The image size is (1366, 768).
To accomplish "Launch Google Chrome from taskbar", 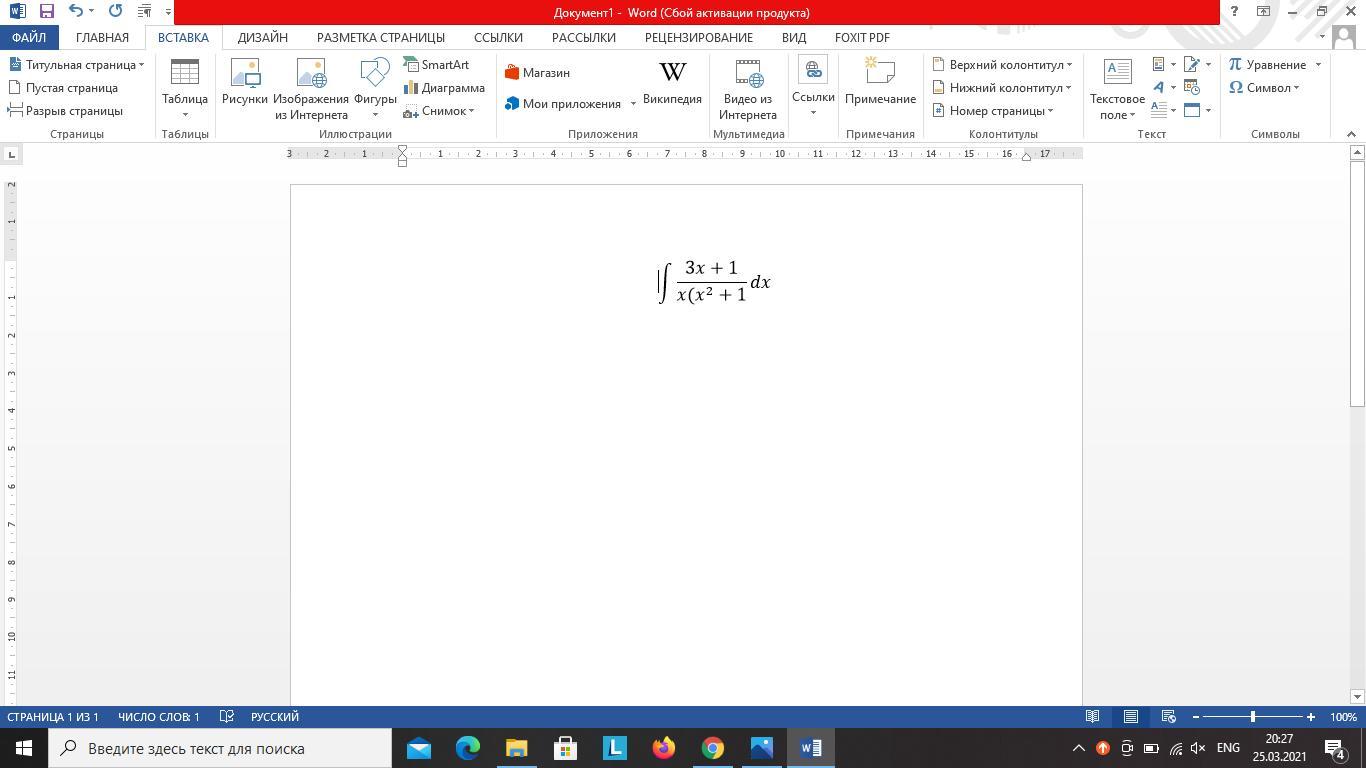I will [712, 748].
